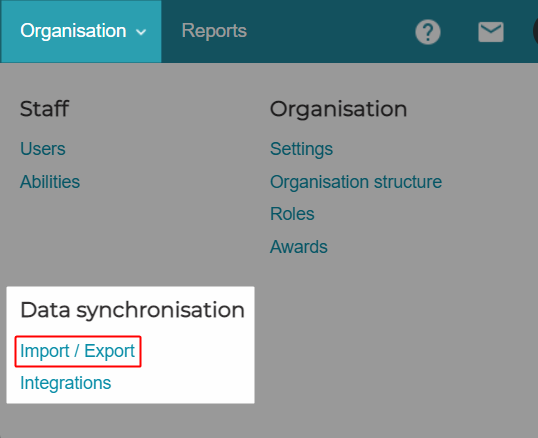The image size is (538, 438).
Task: Open organisation Settings link
Action: 301,149
